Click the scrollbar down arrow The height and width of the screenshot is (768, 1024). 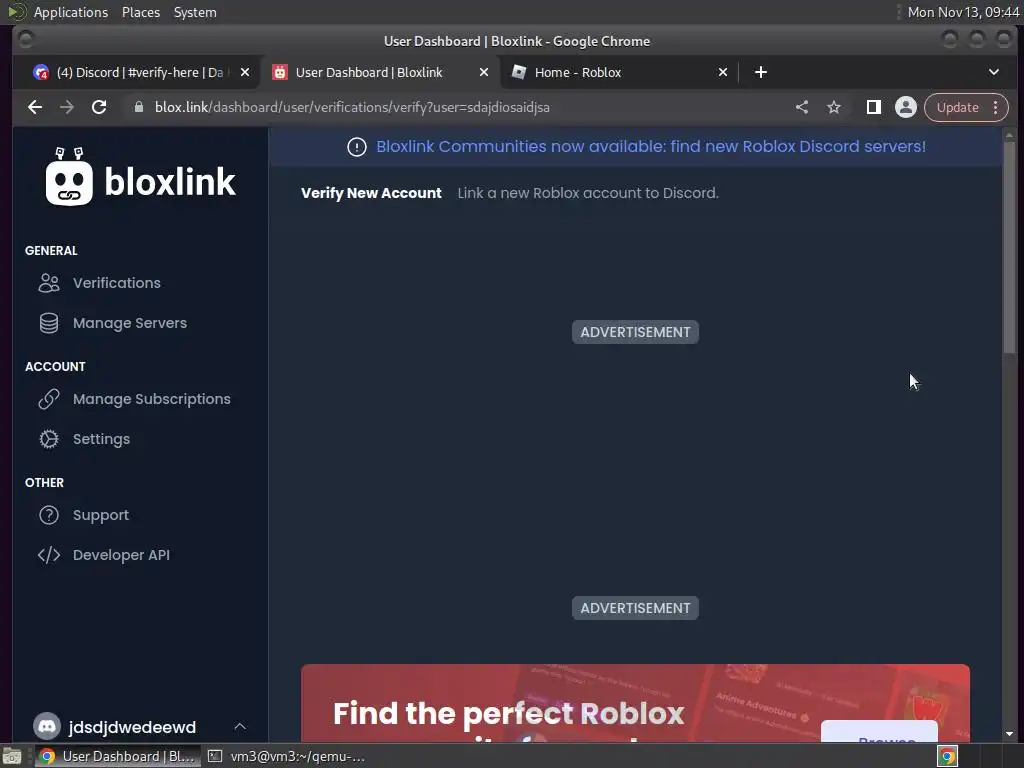coord(1010,734)
